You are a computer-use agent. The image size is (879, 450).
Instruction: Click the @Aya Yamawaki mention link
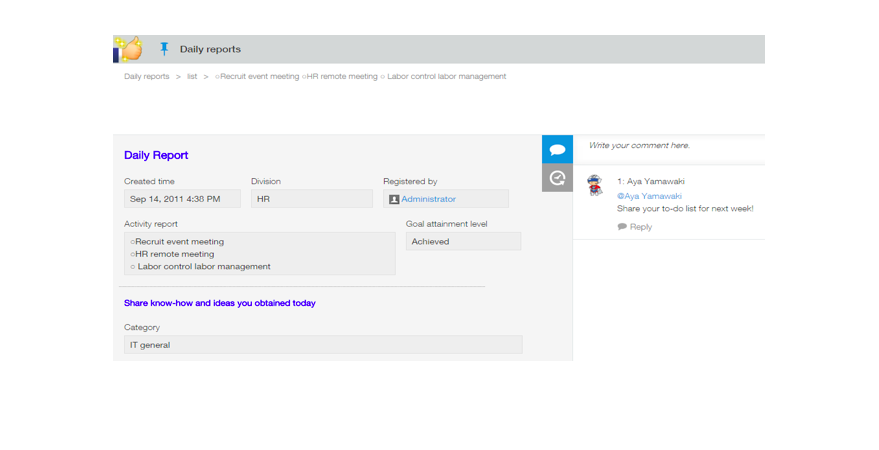[x=649, y=196]
